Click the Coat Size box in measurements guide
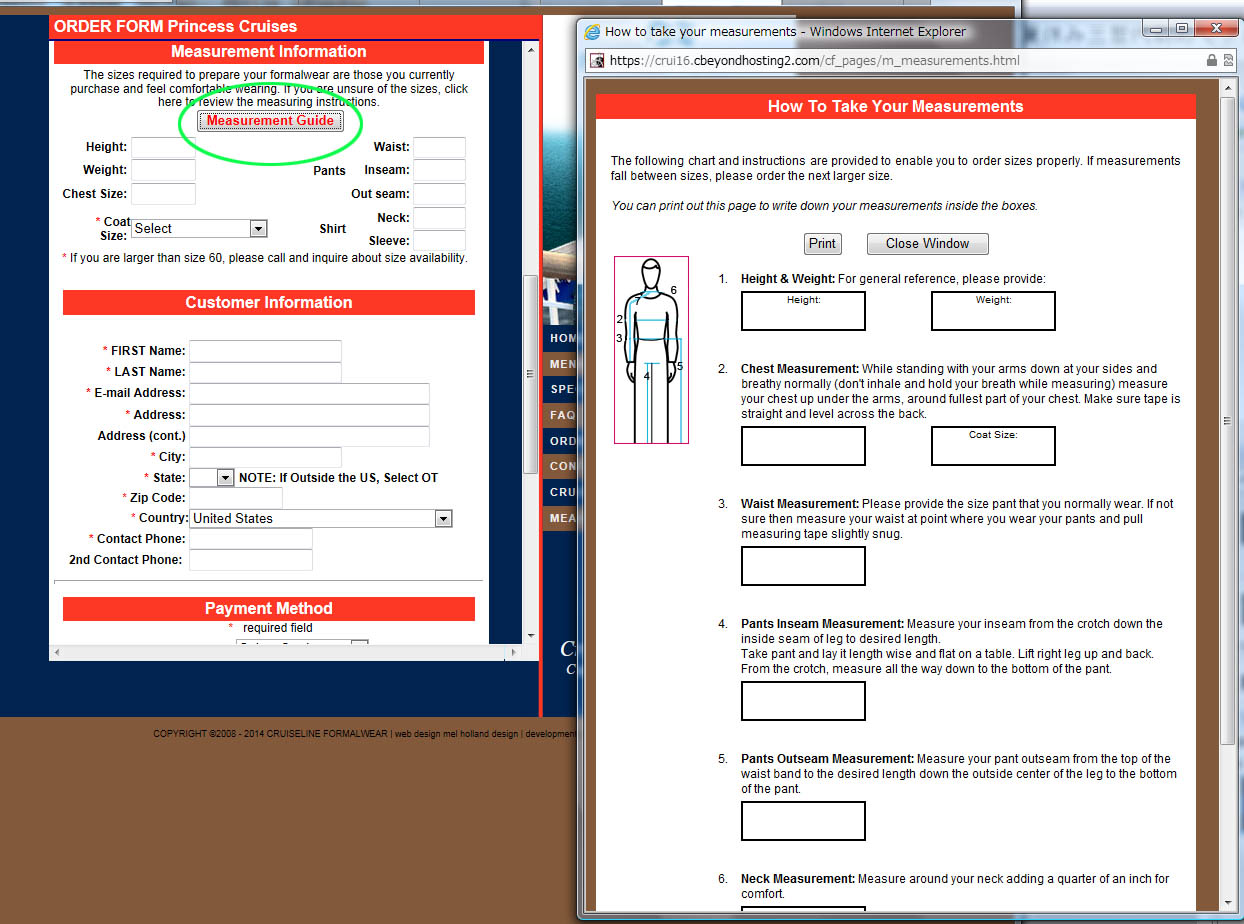Viewport: 1244px width, 924px height. tap(993, 446)
